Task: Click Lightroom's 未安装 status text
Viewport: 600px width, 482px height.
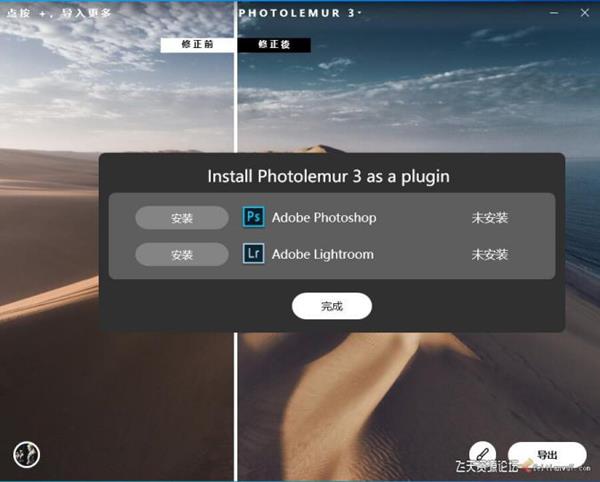Action: pos(490,254)
